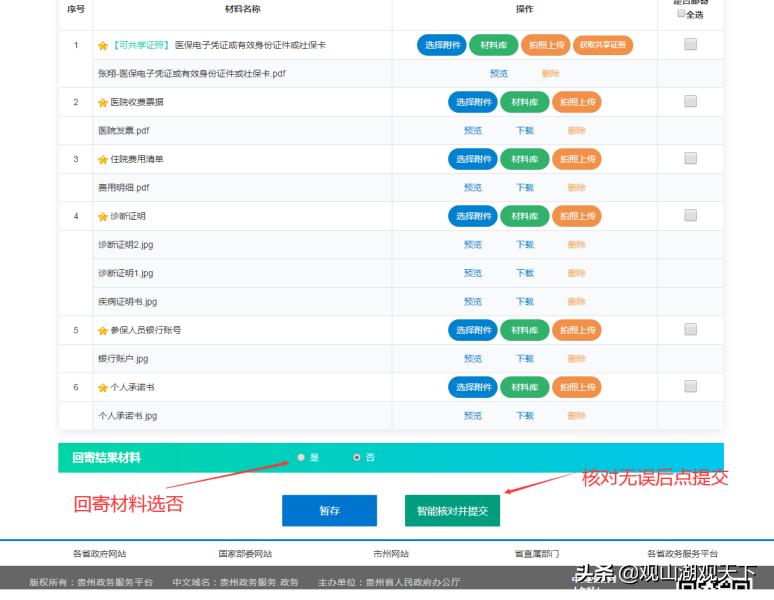Delete 疾病证明书.jpg

(577, 301)
